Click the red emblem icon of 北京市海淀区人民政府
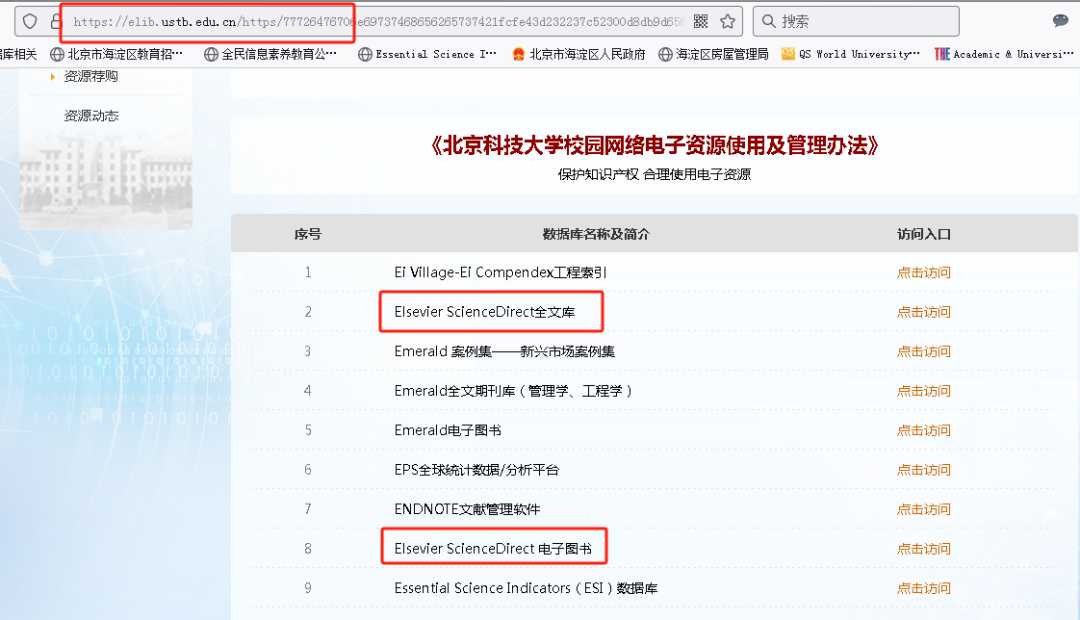Screen dimensions: 1080x620 (519, 54)
